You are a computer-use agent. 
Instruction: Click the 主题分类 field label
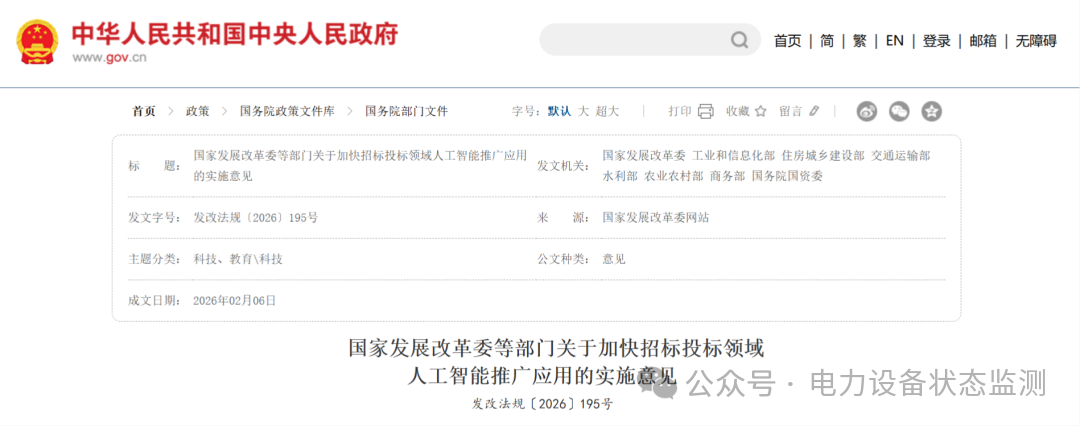pos(155,259)
